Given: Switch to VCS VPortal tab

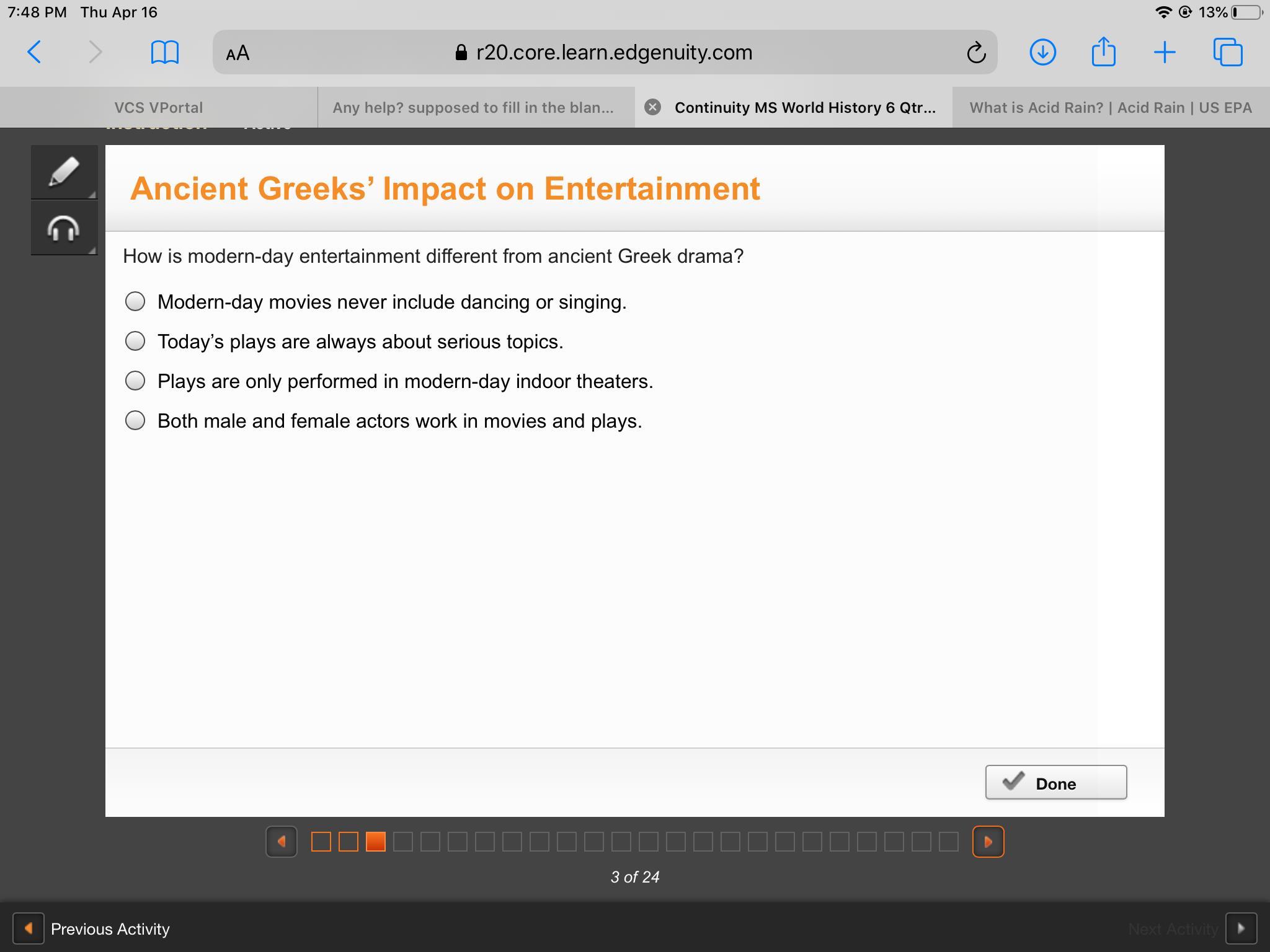Looking at the screenshot, I should pyautogui.click(x=158, y=107).
